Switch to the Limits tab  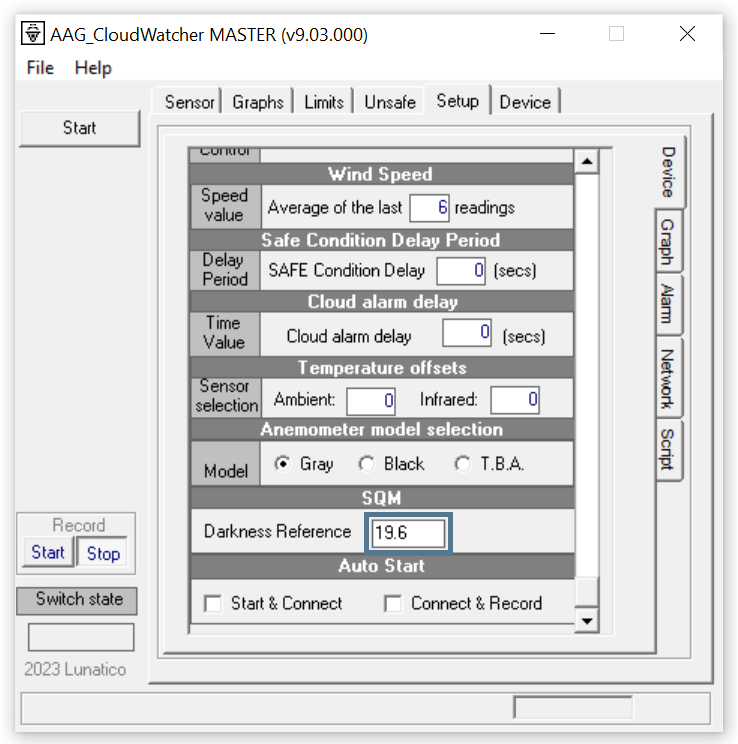[324, 102]
